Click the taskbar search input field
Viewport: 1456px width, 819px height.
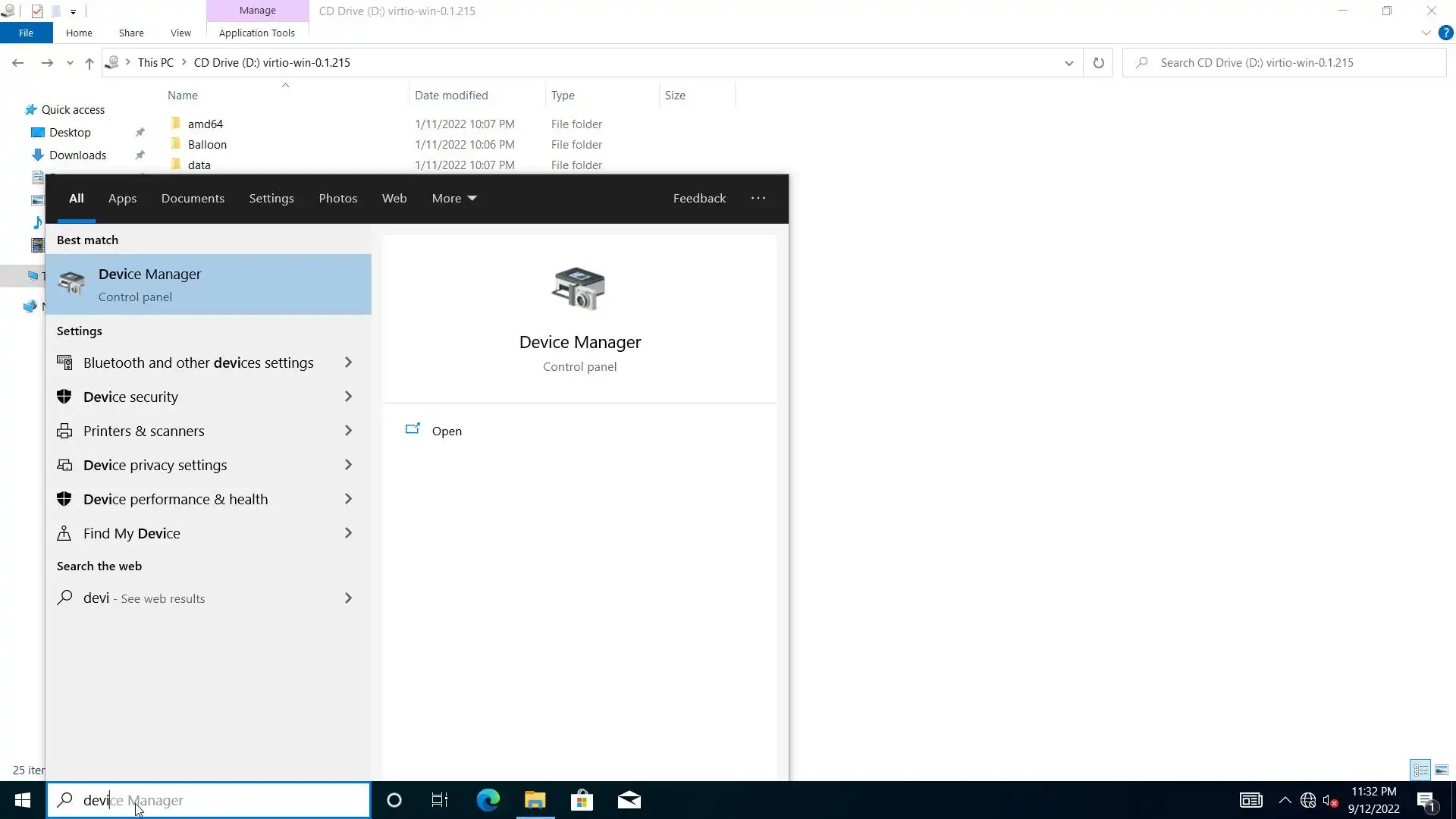pos(220,800)
